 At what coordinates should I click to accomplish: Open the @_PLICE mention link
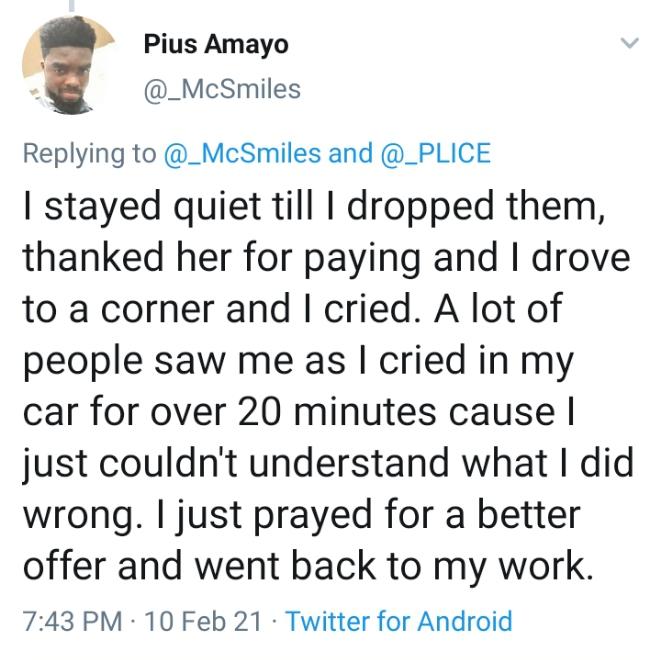coord(436,153)
